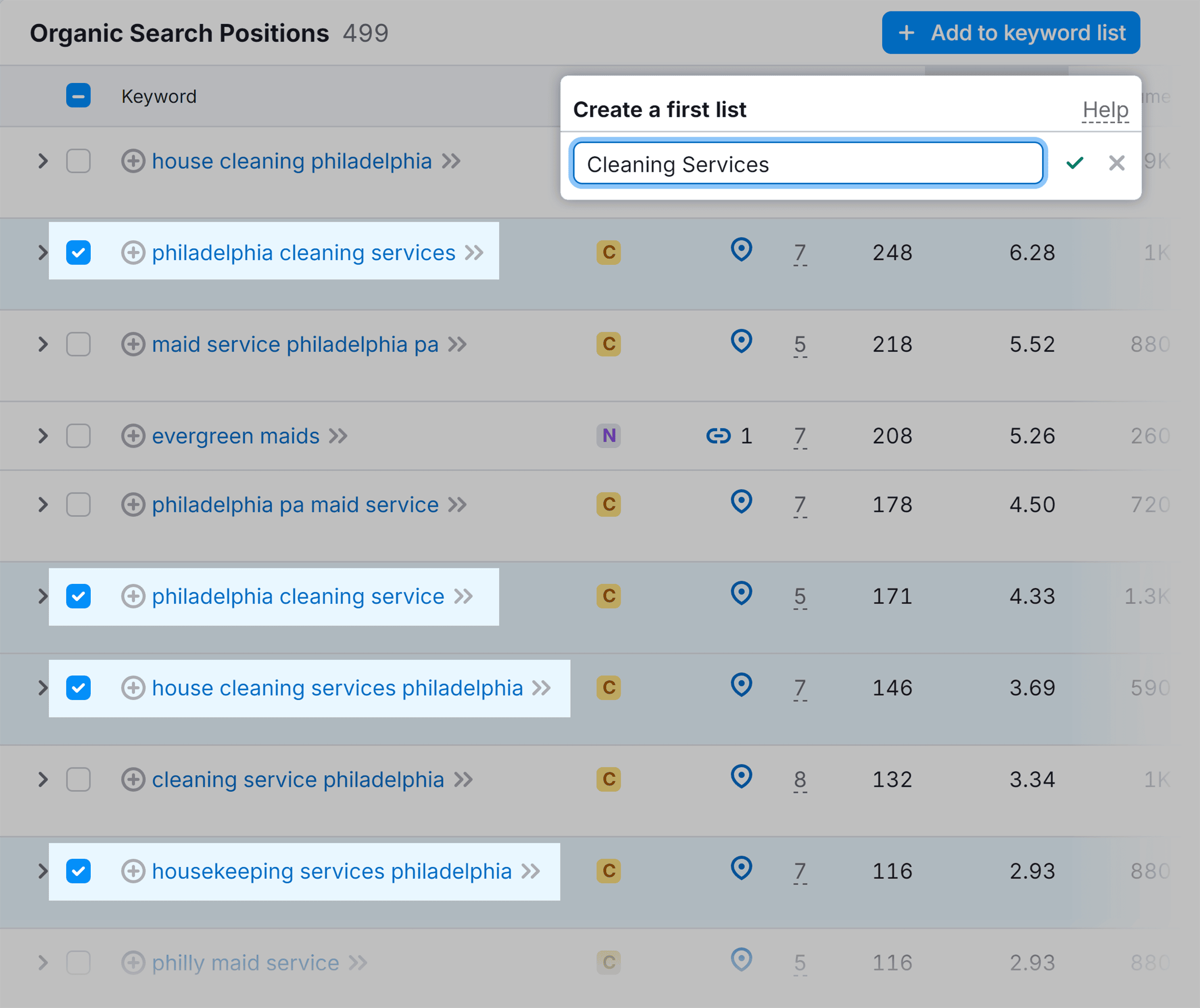This screenshot has height=1008, width=1200.
Task: Click the double-arrow icon after philly maid service
Action: (359, 962)
